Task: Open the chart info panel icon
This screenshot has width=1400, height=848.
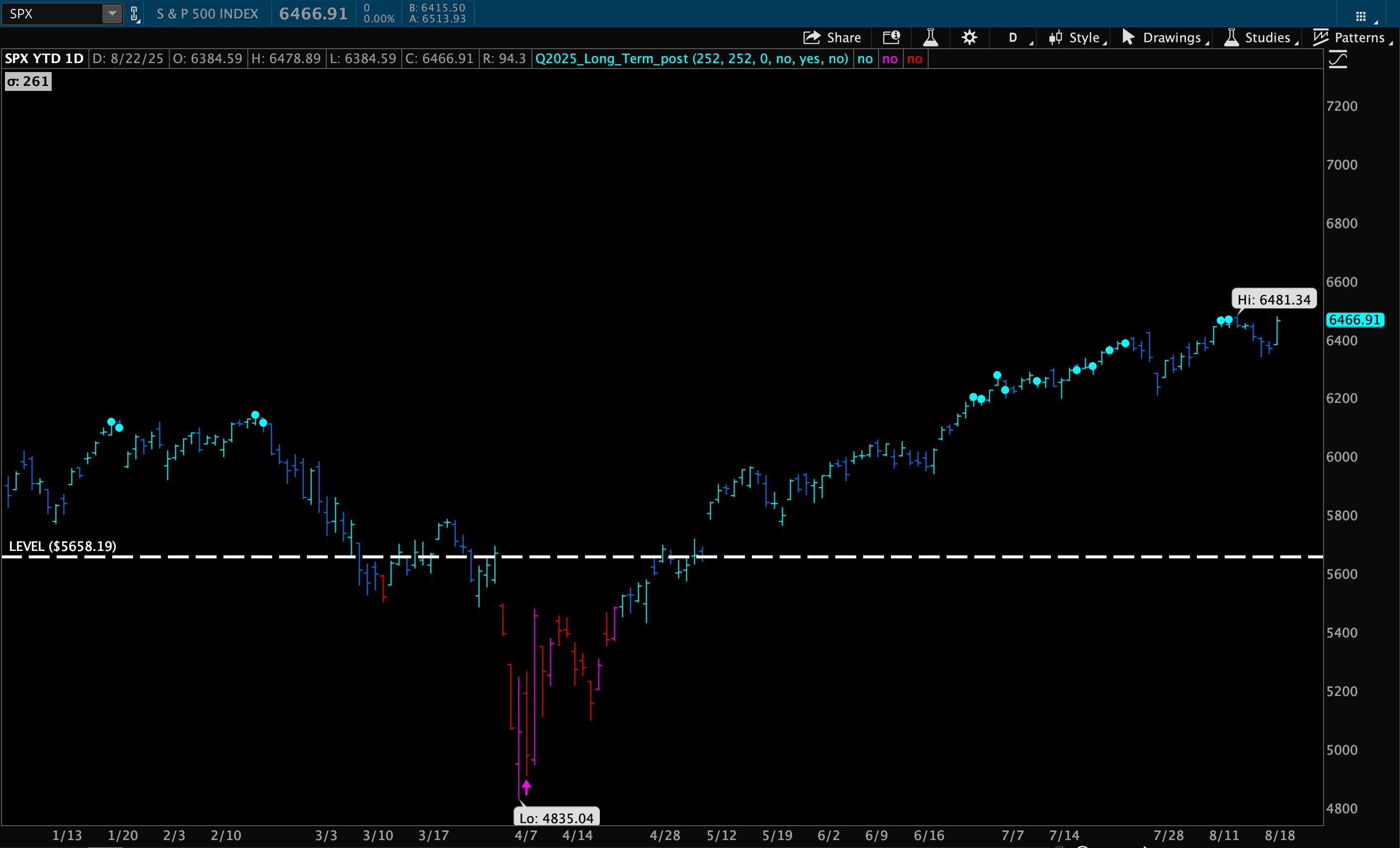Action: coord(891,38)
